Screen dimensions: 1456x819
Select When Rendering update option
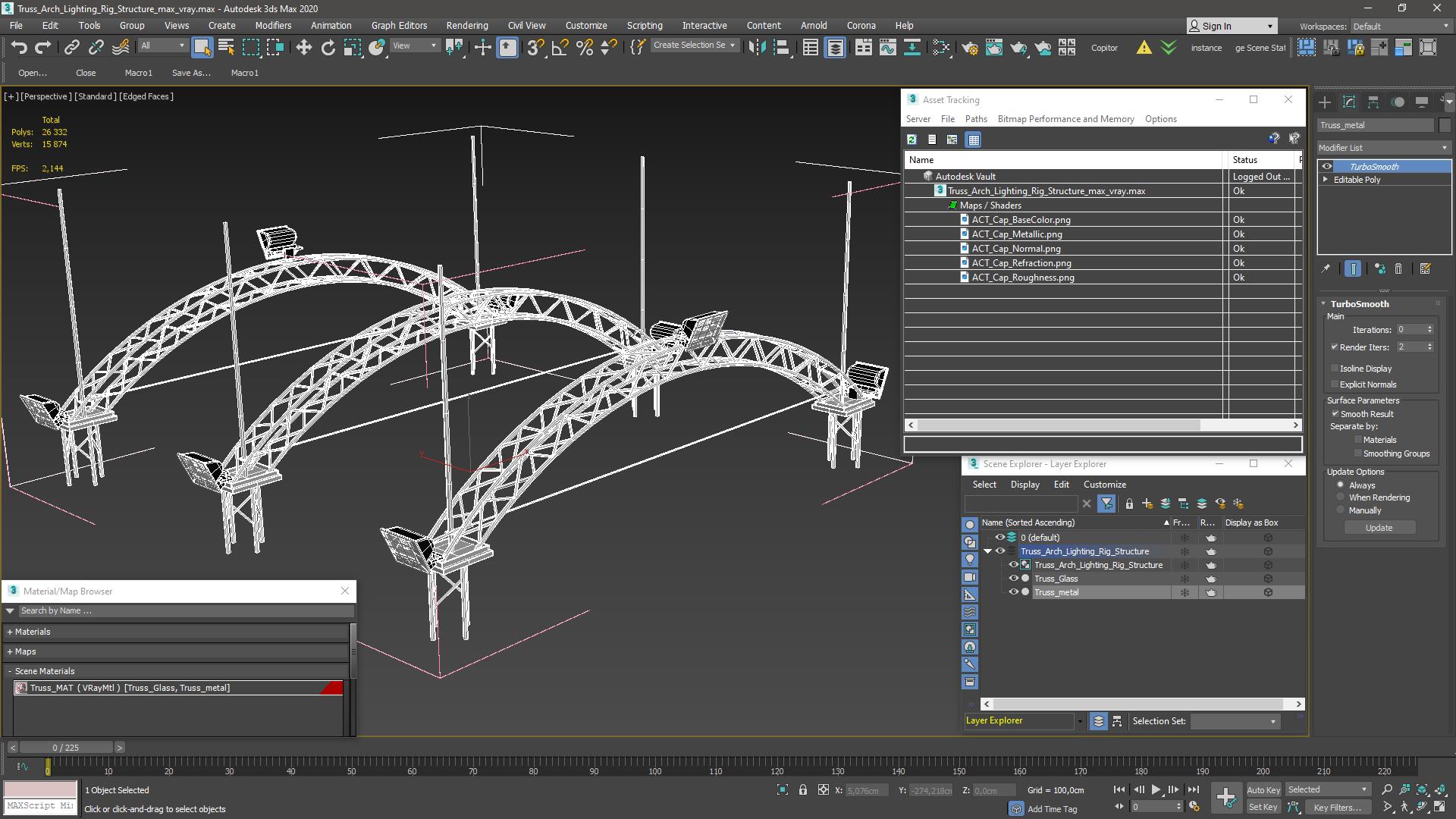click(1340, 497)
